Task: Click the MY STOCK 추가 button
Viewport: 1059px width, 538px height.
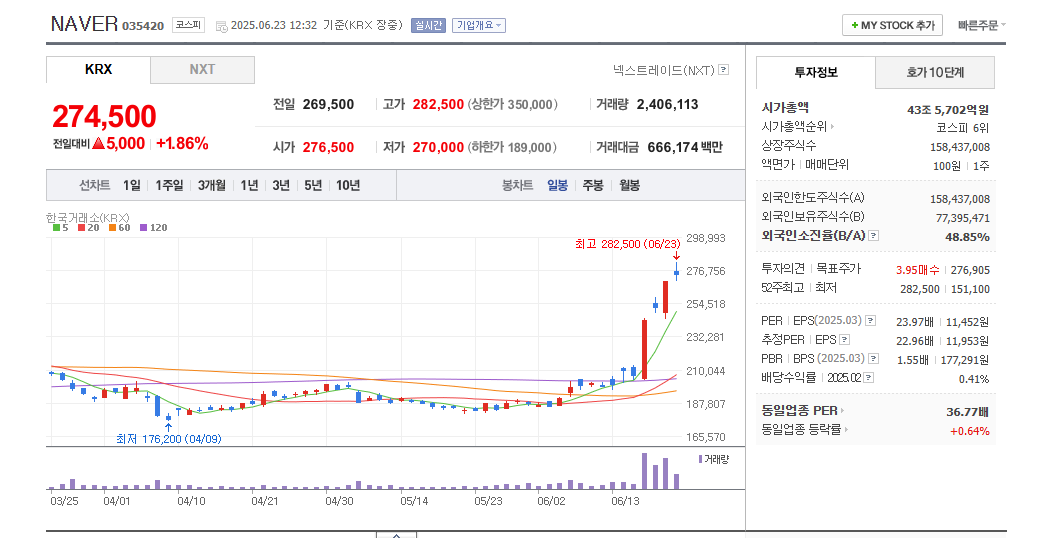Action: pyautogui.click(x=892, y=25)
